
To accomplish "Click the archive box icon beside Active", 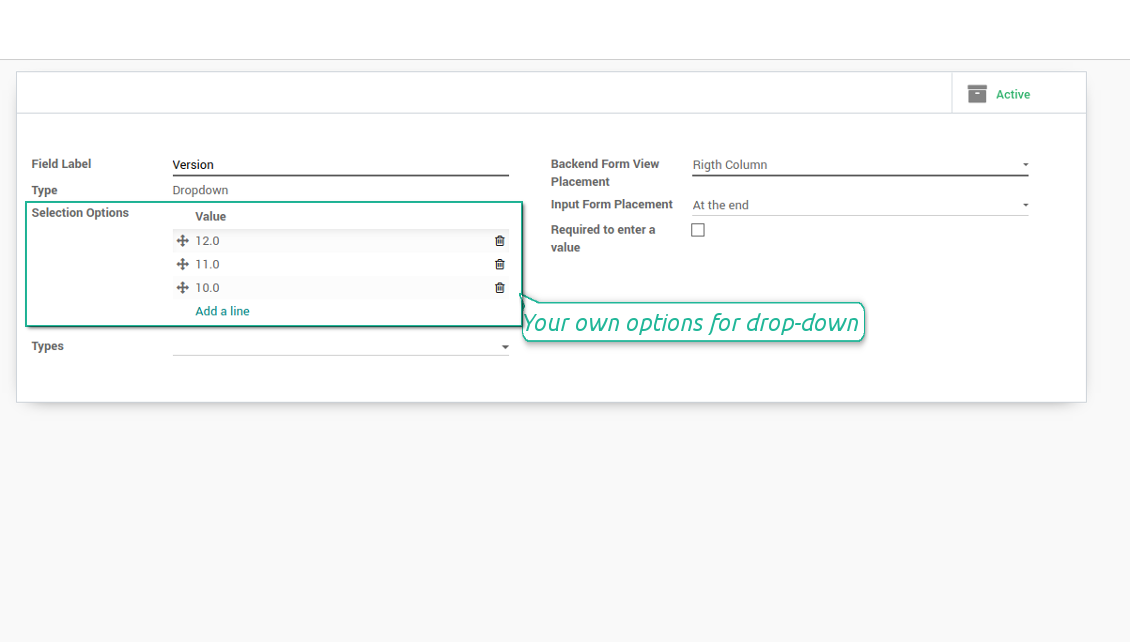I will point(977,94).
